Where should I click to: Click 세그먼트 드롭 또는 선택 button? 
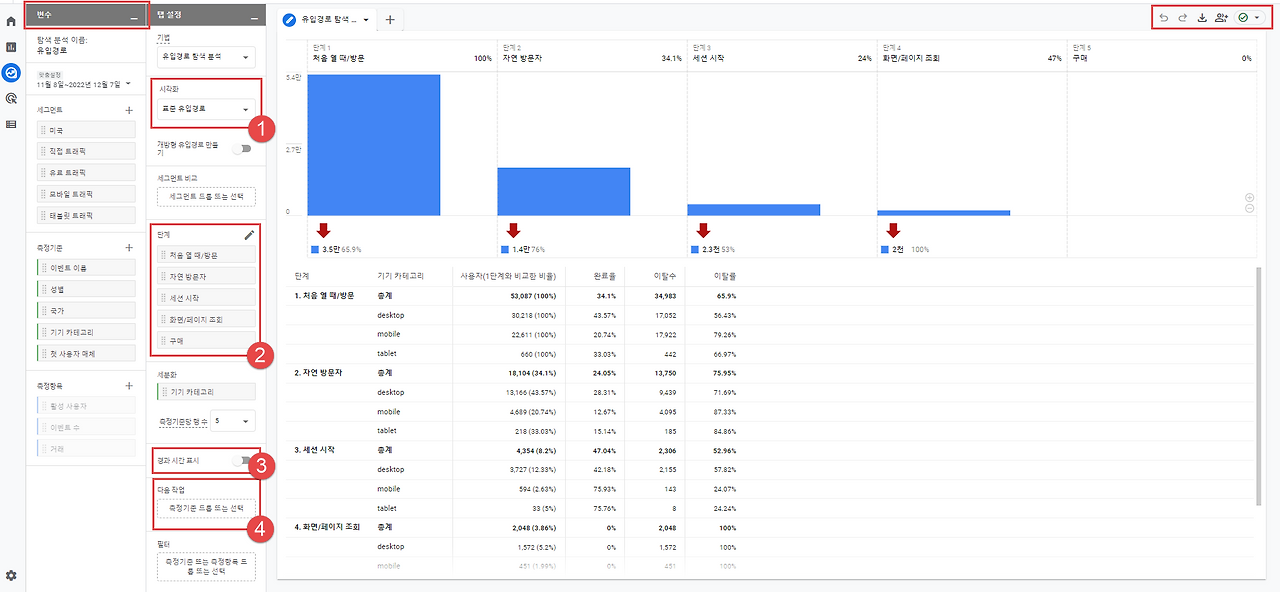click(x=205, y=195)
